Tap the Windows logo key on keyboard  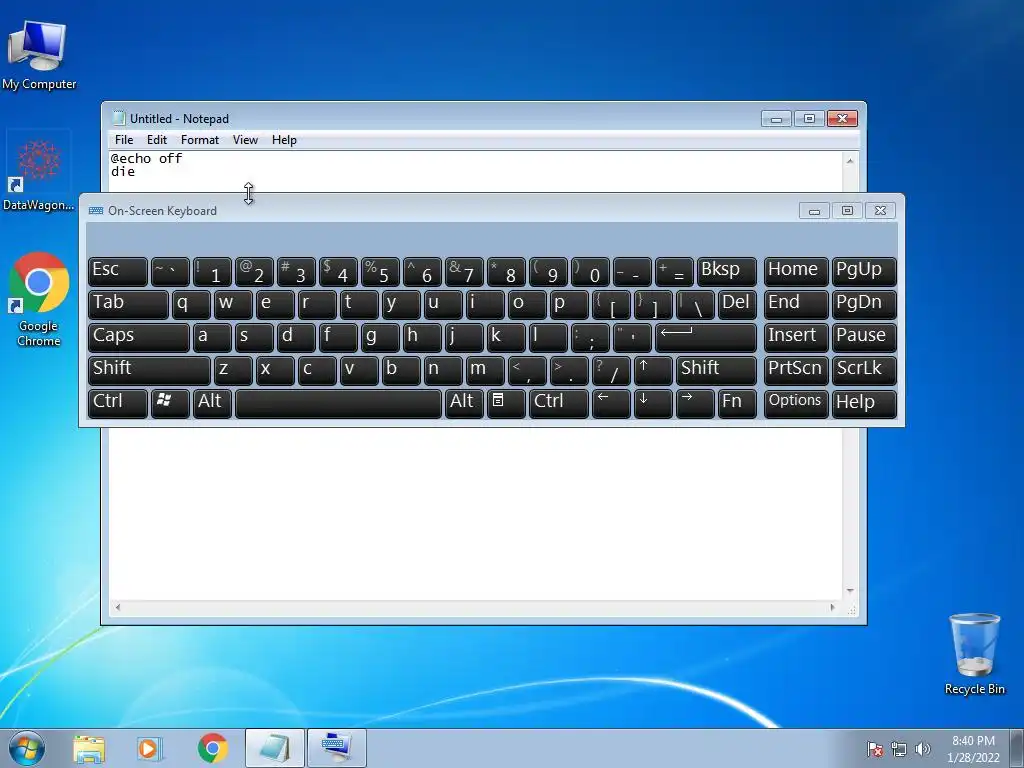coord(170,403)
